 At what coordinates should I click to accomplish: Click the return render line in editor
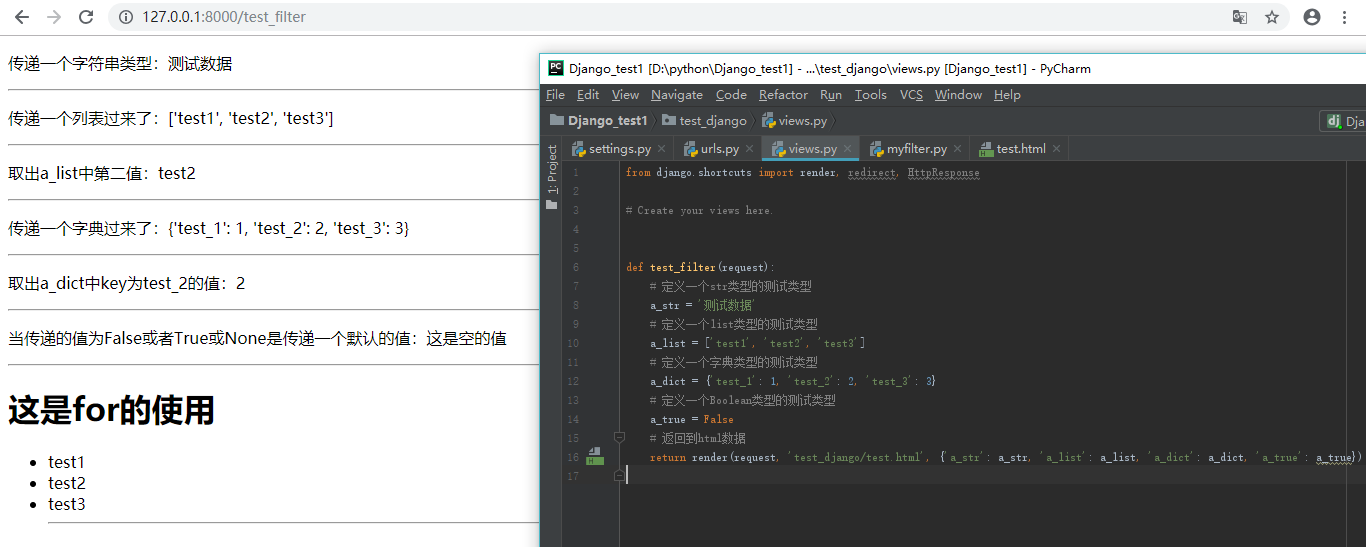tap(1005, 457)
